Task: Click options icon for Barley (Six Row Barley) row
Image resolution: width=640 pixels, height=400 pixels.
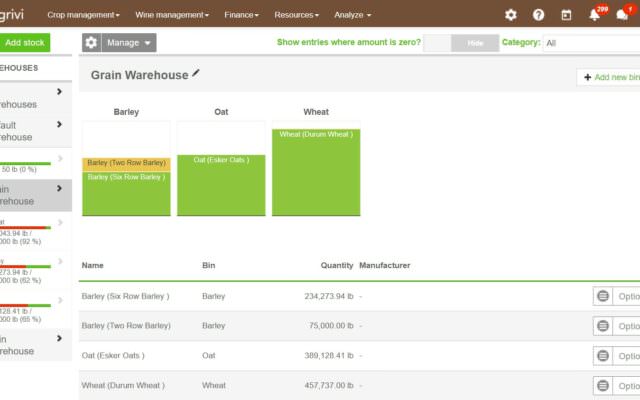Action: [x=603, y=296]
